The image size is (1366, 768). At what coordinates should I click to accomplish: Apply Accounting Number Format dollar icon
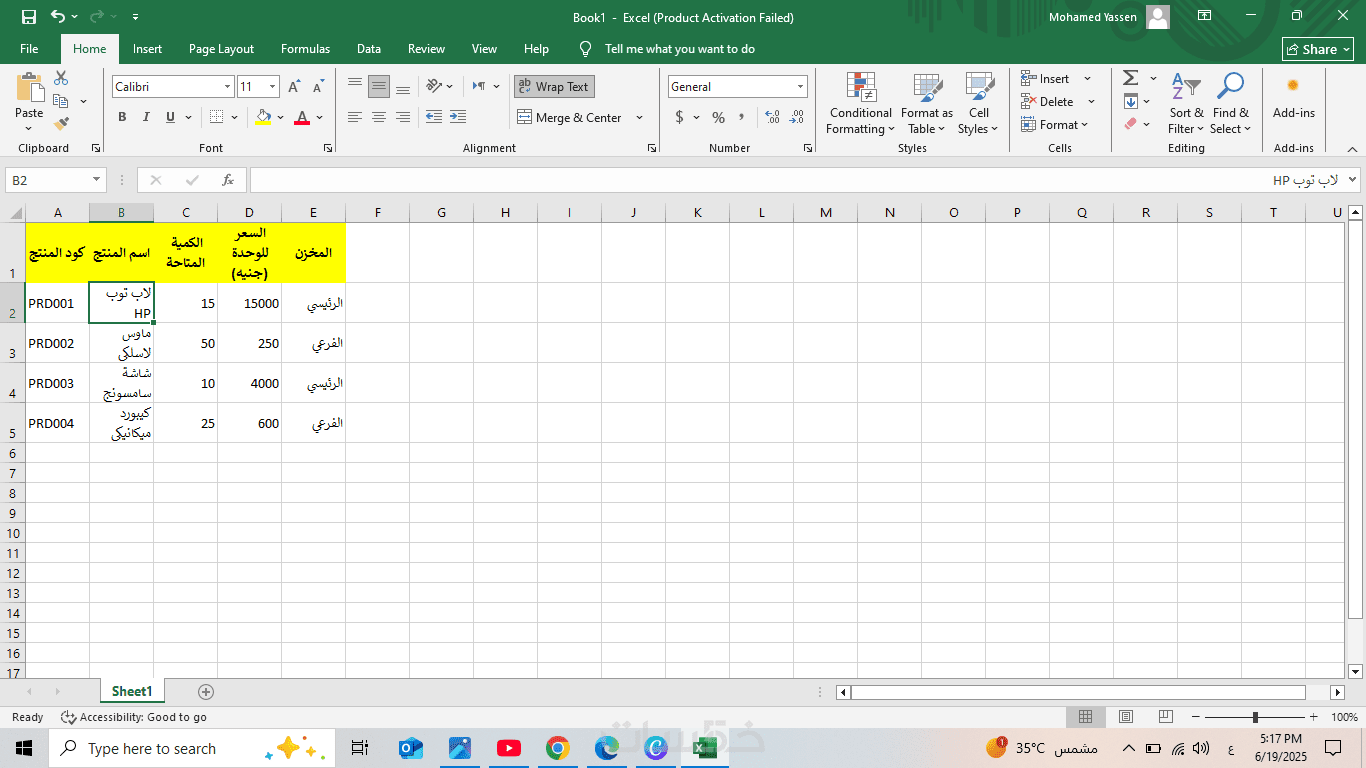pos(680,117)
